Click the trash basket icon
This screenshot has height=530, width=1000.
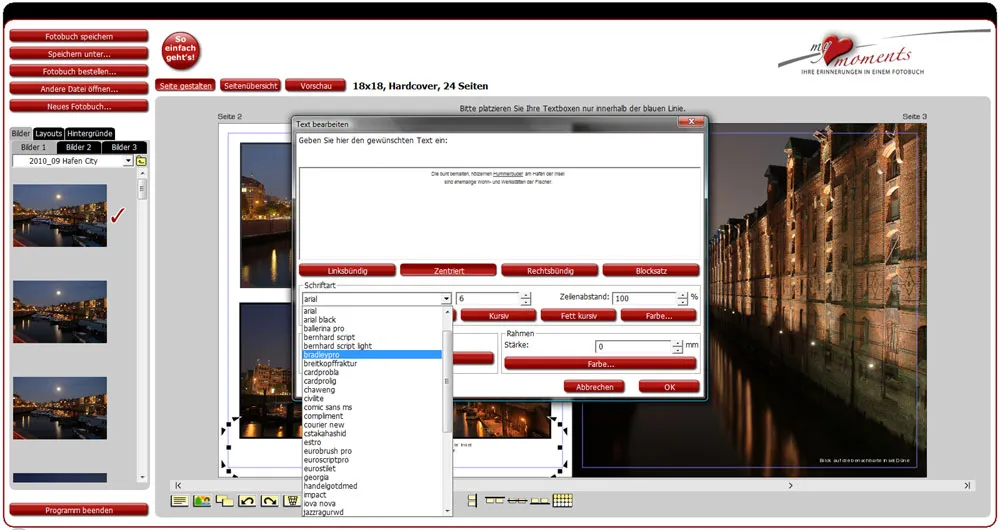[292, 500]
